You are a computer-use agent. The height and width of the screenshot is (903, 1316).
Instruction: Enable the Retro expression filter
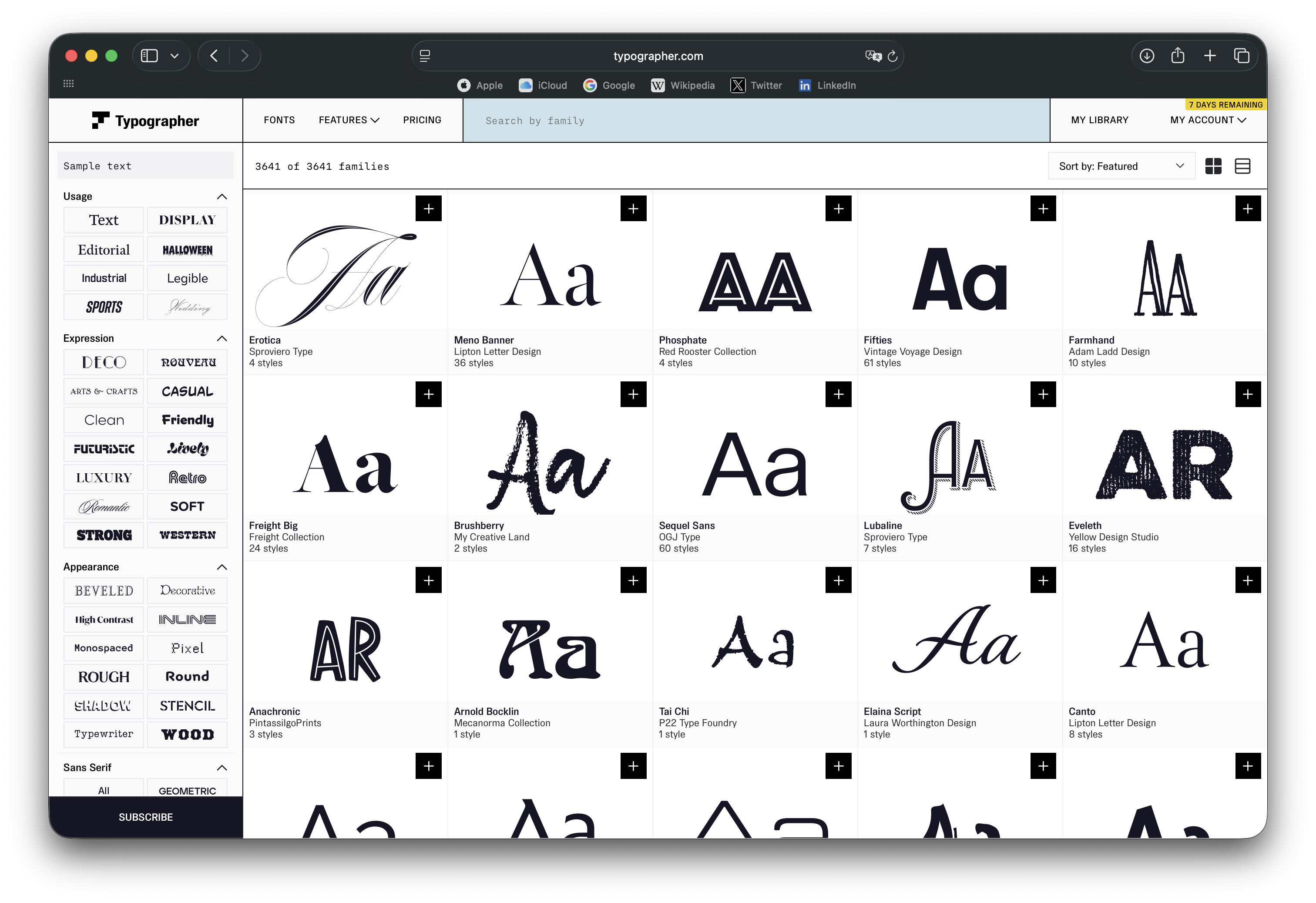tap(188, 478)
